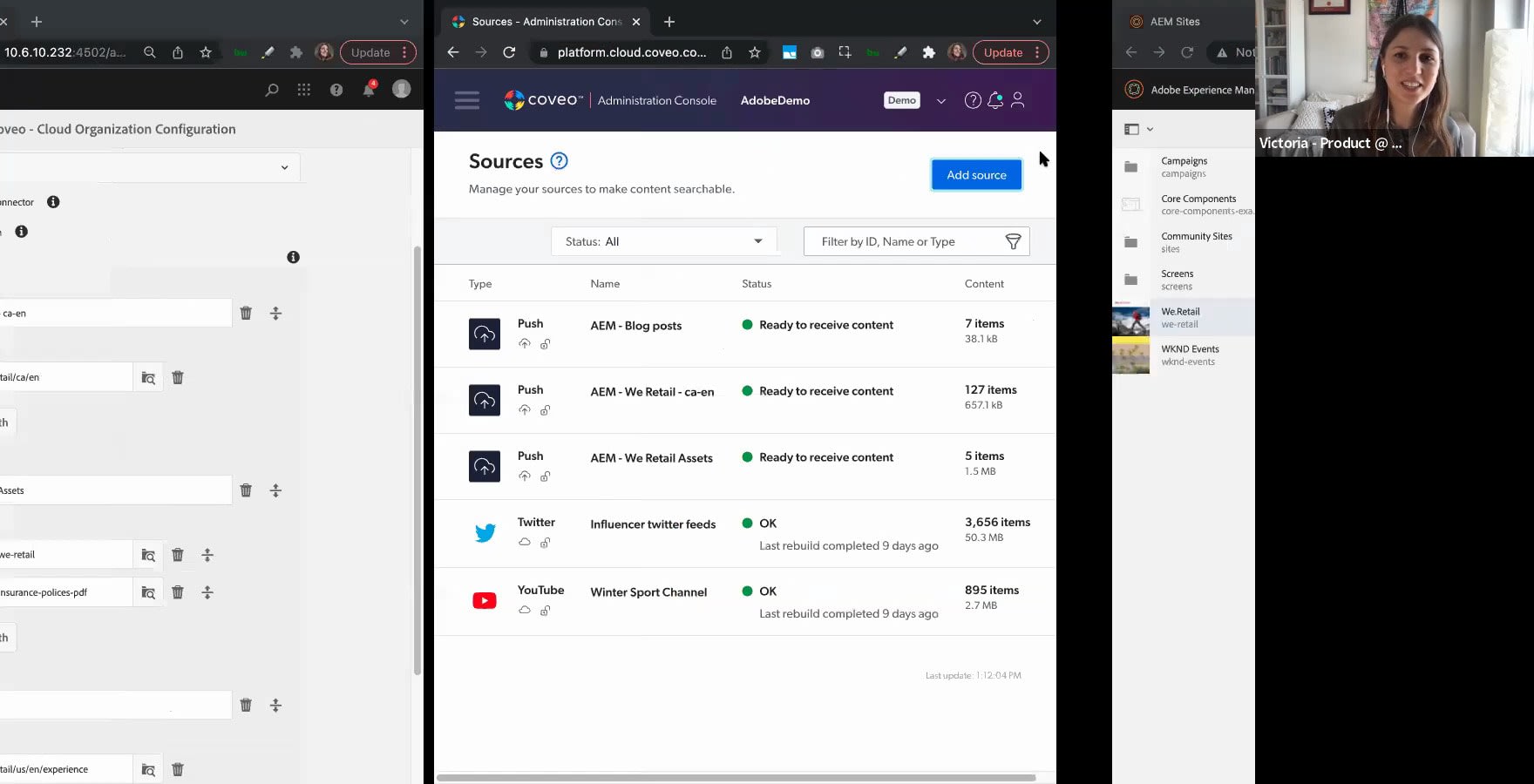Open the AEM rail toggle dropdown
The height and width of the screenshot is (784, 1534).
click(1138, 129)
